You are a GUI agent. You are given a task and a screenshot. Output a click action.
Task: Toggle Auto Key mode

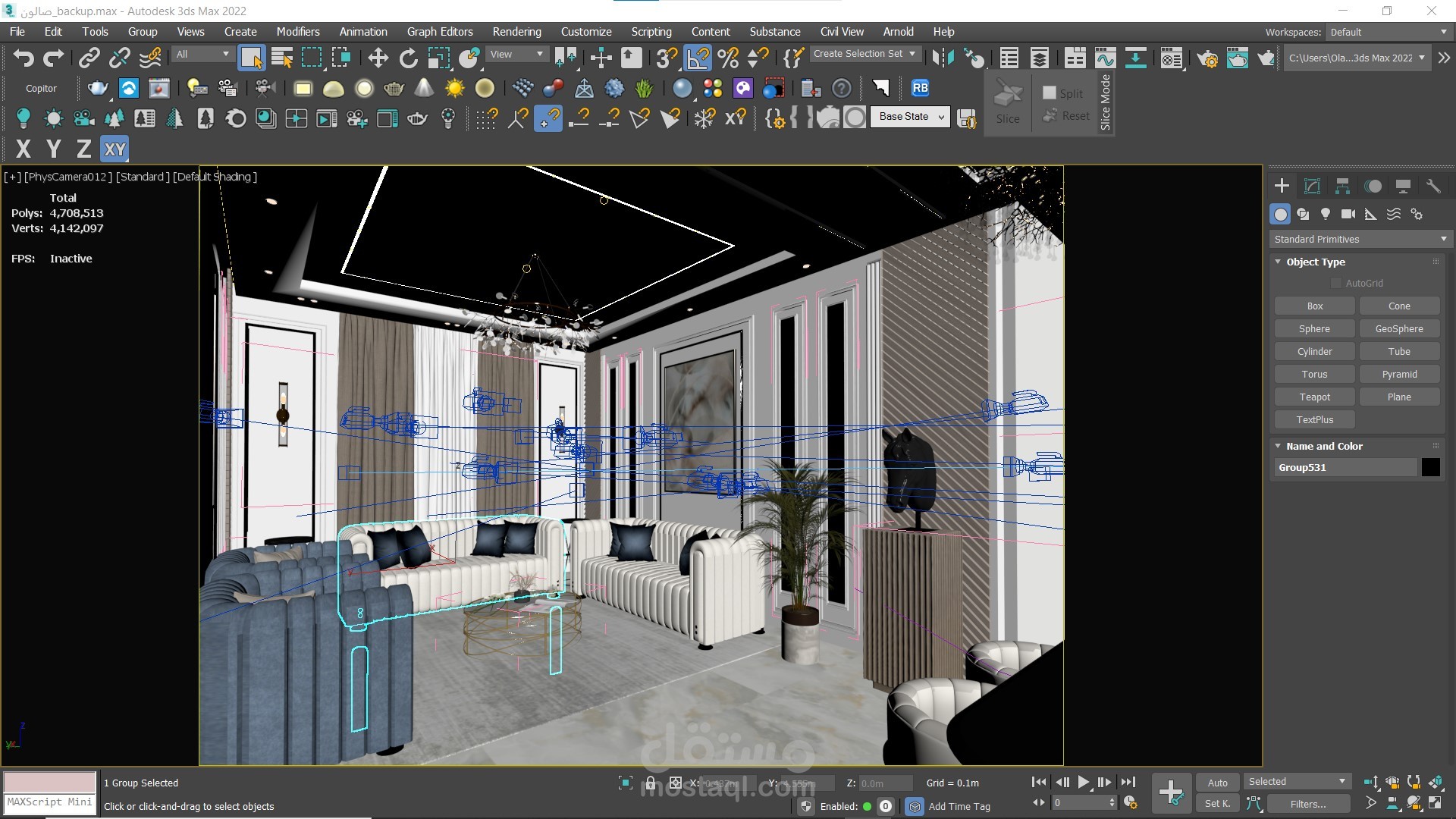[1217, 783]
